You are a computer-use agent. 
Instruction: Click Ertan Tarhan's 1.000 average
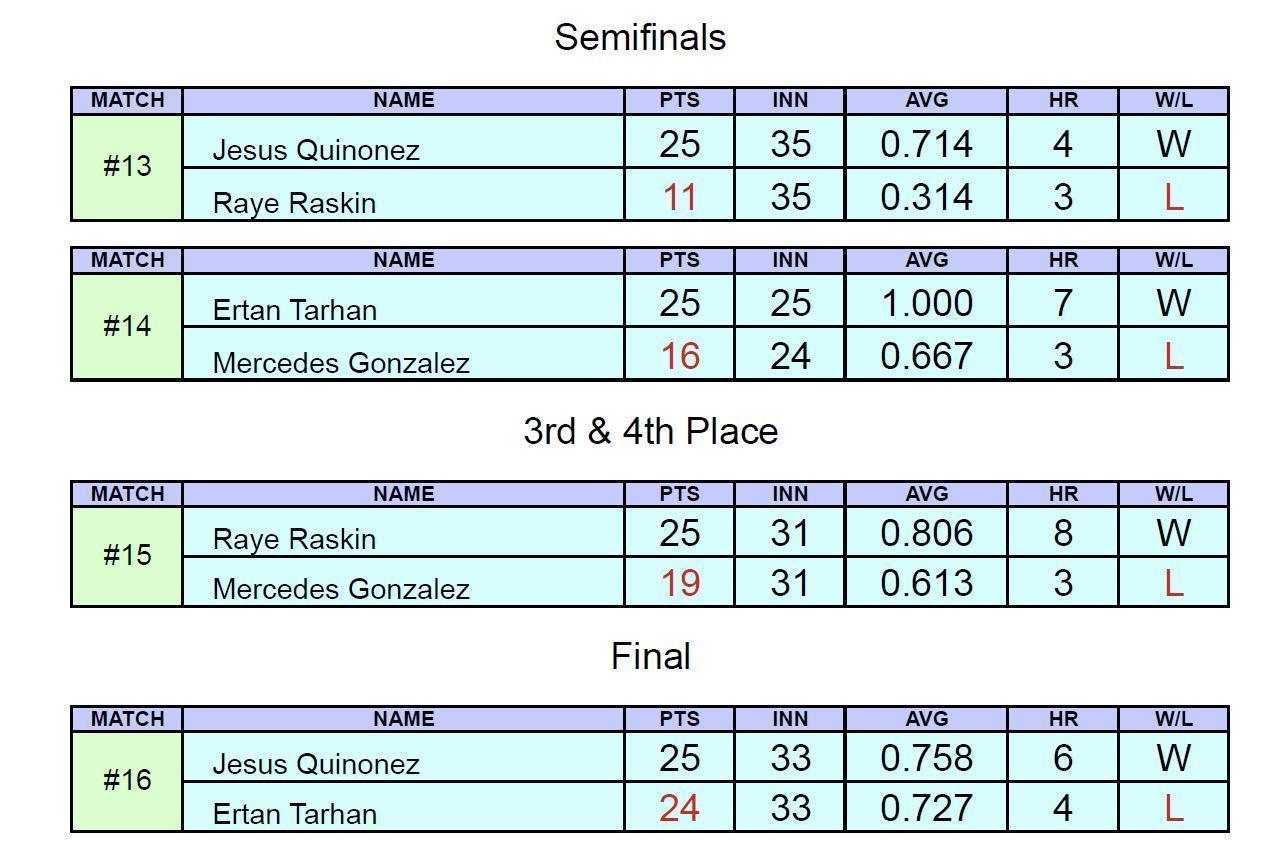point(926,303)
